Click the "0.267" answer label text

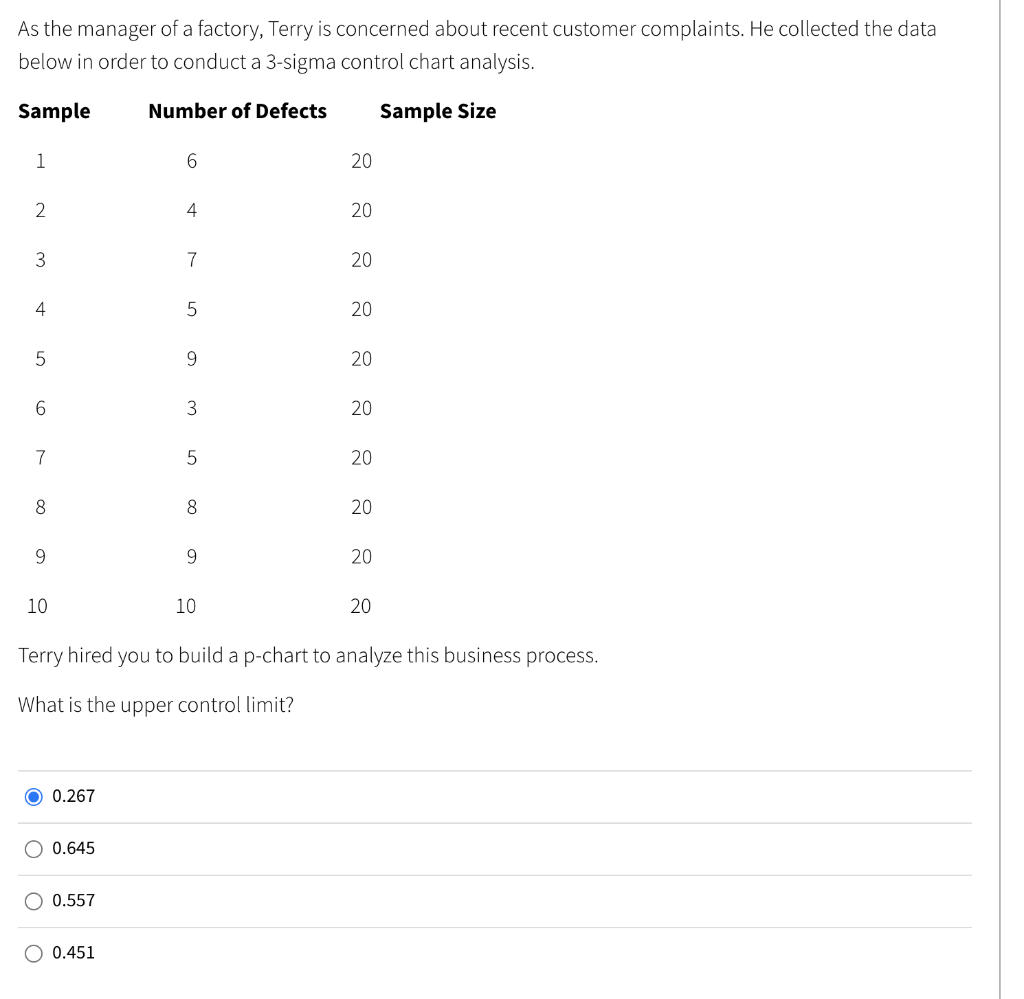tap(73, 797)
